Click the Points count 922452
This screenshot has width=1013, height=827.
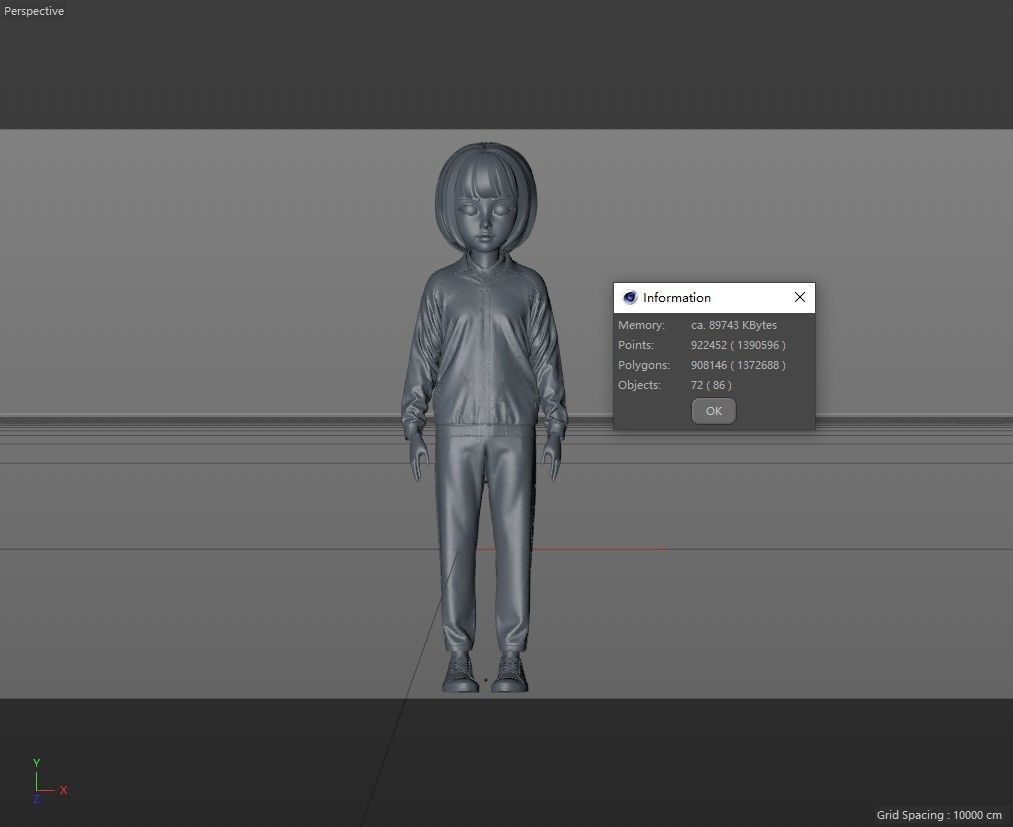[710, 344]
